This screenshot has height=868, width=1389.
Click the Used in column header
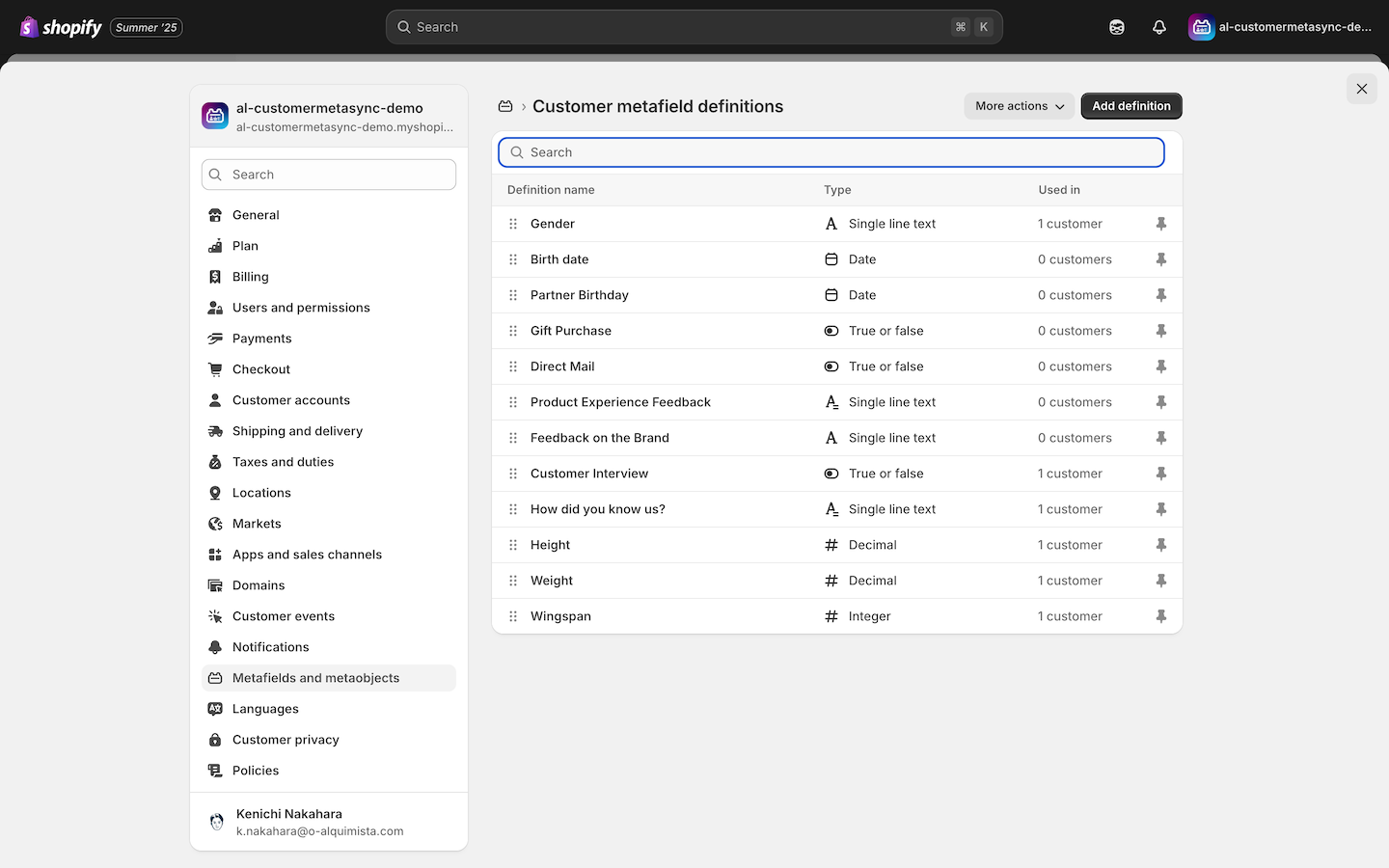[1059, 190]
